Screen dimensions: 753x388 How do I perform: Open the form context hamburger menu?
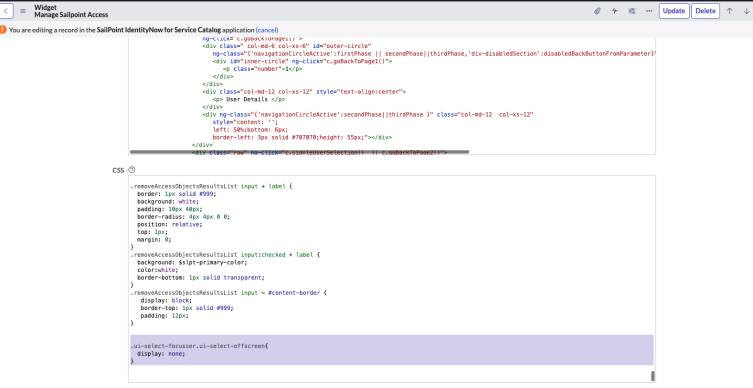[23, 11]
